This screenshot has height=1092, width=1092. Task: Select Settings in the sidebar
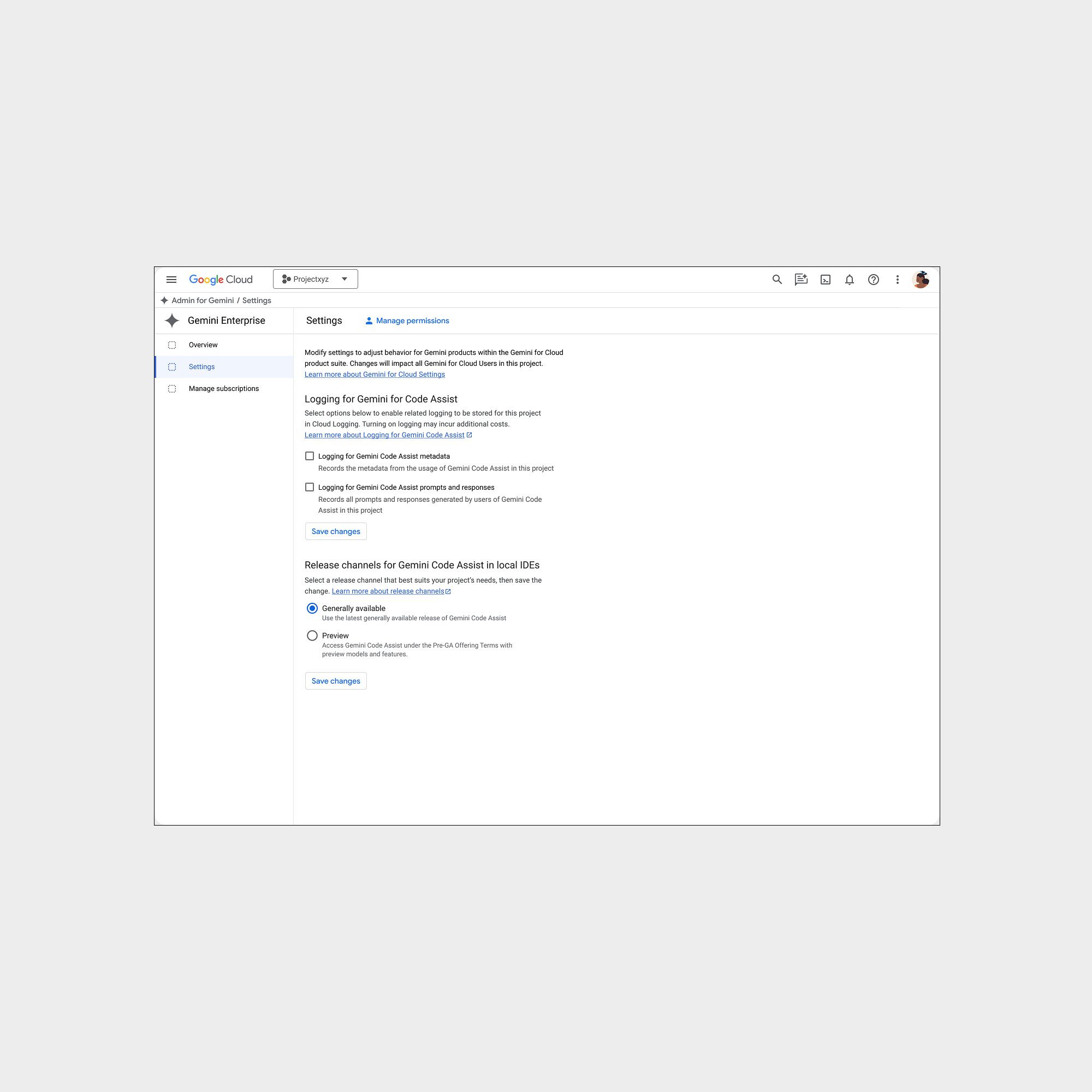[x=224, y=367]
